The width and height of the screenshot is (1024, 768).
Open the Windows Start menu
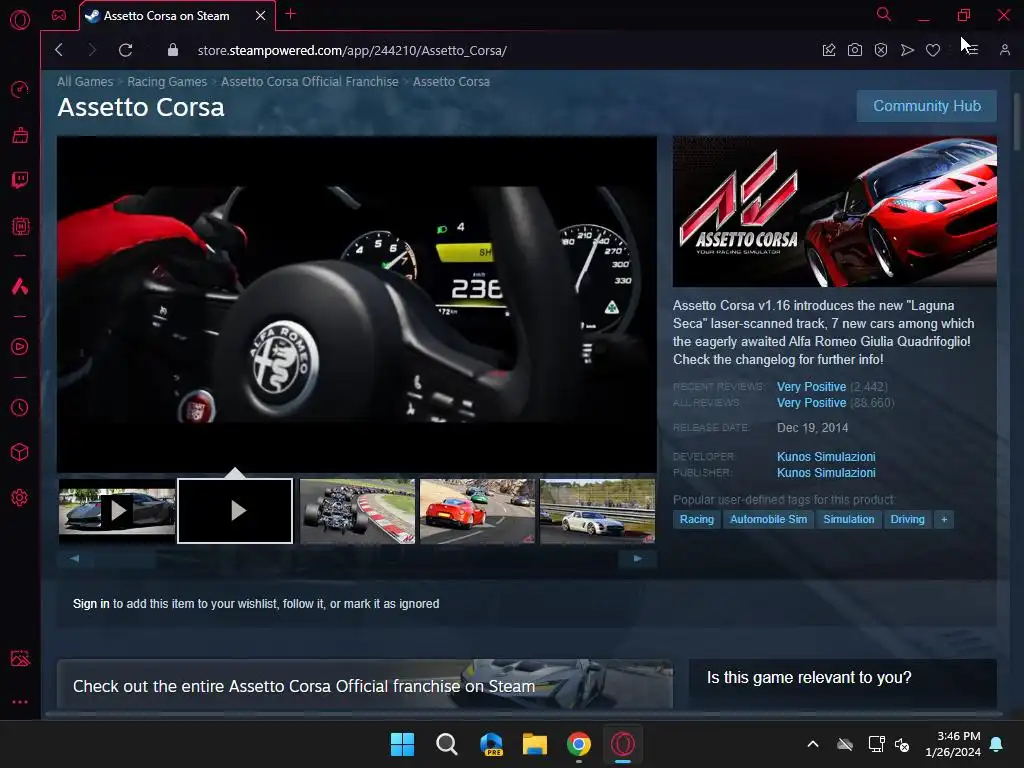[x=402, y=744]
